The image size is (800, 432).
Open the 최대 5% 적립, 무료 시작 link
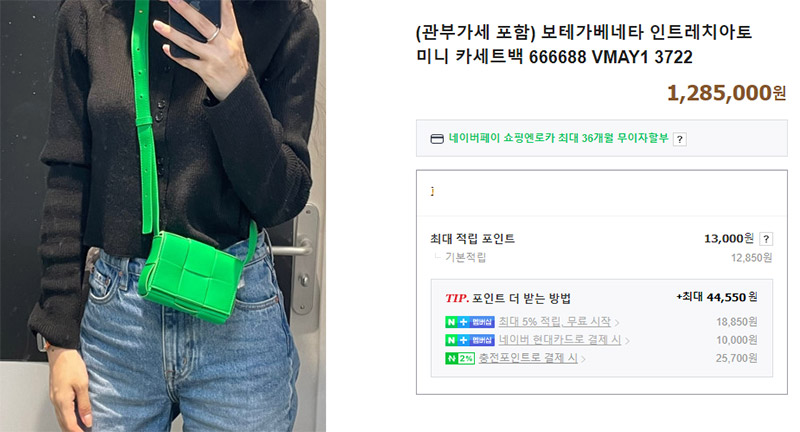[x=555, y=322]
